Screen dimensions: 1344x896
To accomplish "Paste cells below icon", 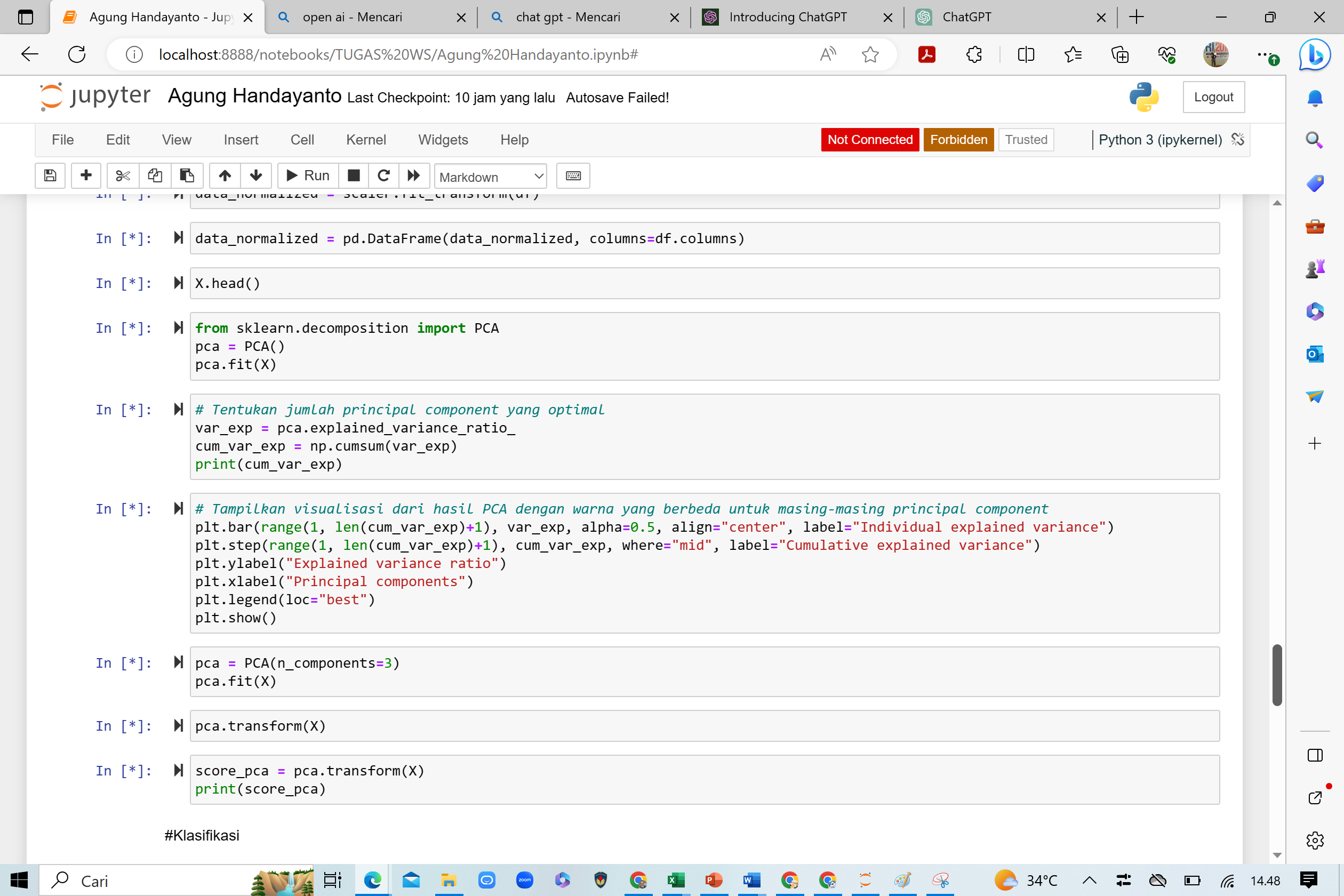I will [187, 175].
